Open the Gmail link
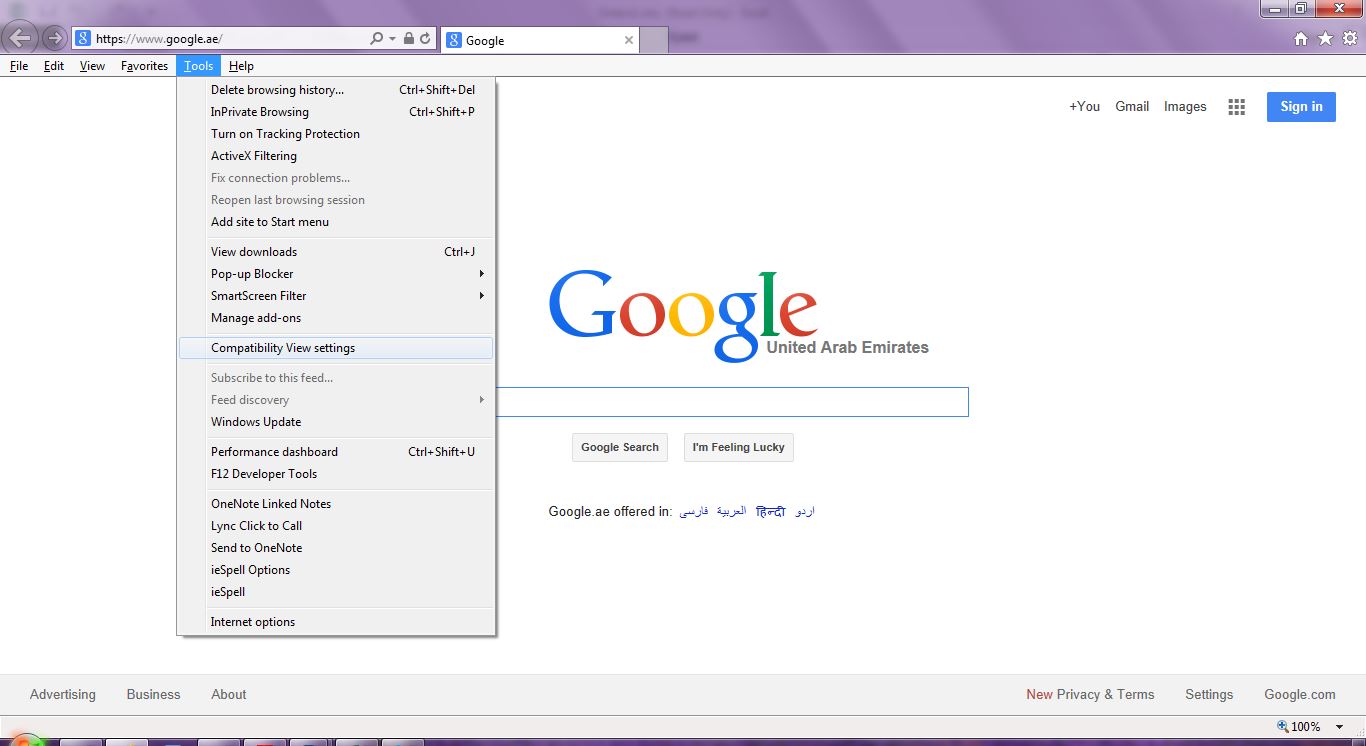 [x=1132, y=107]
